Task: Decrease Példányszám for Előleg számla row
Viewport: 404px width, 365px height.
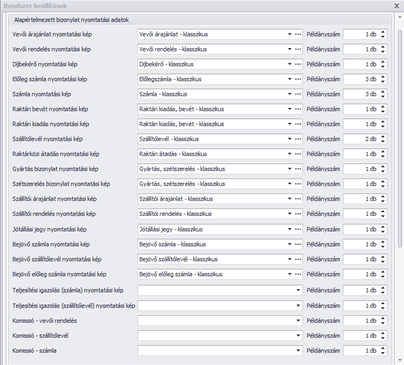Action: 383,81
